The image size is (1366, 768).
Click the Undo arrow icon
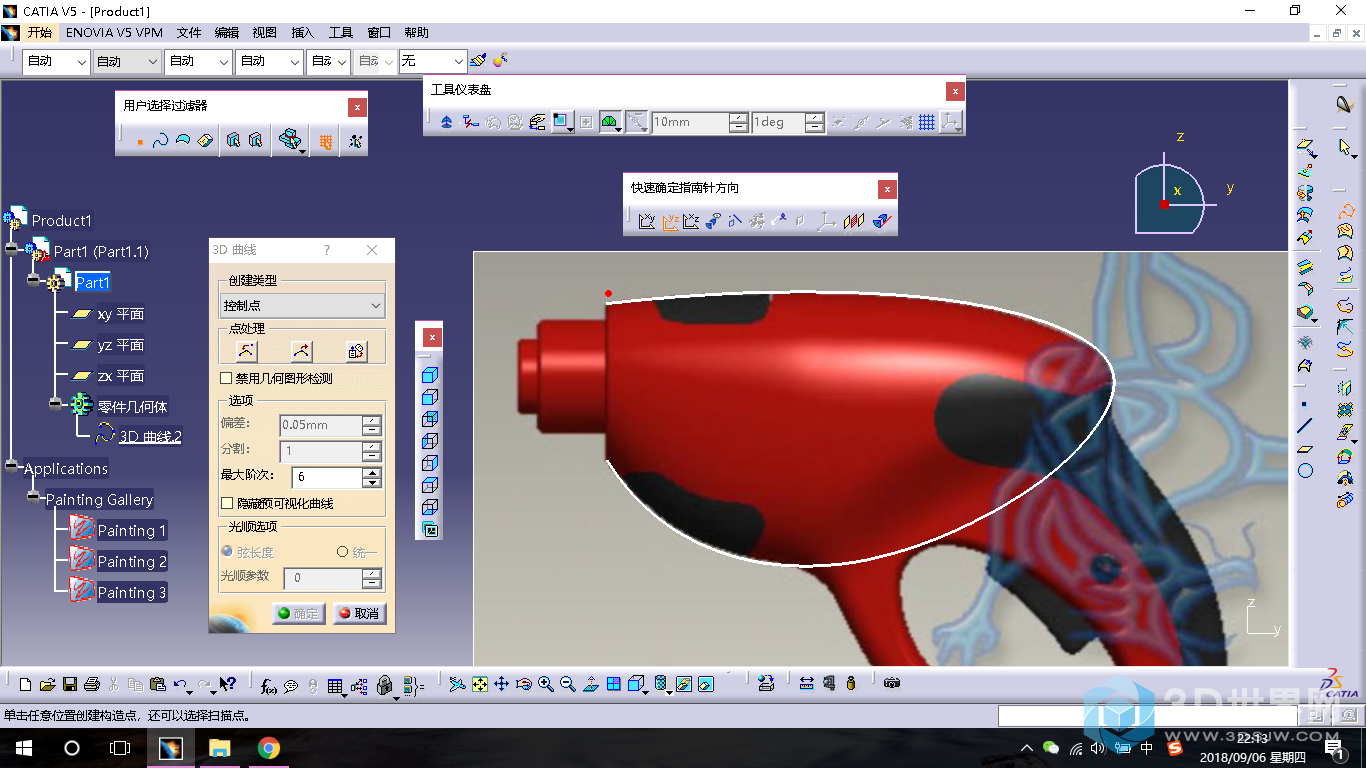coord(179,685)
